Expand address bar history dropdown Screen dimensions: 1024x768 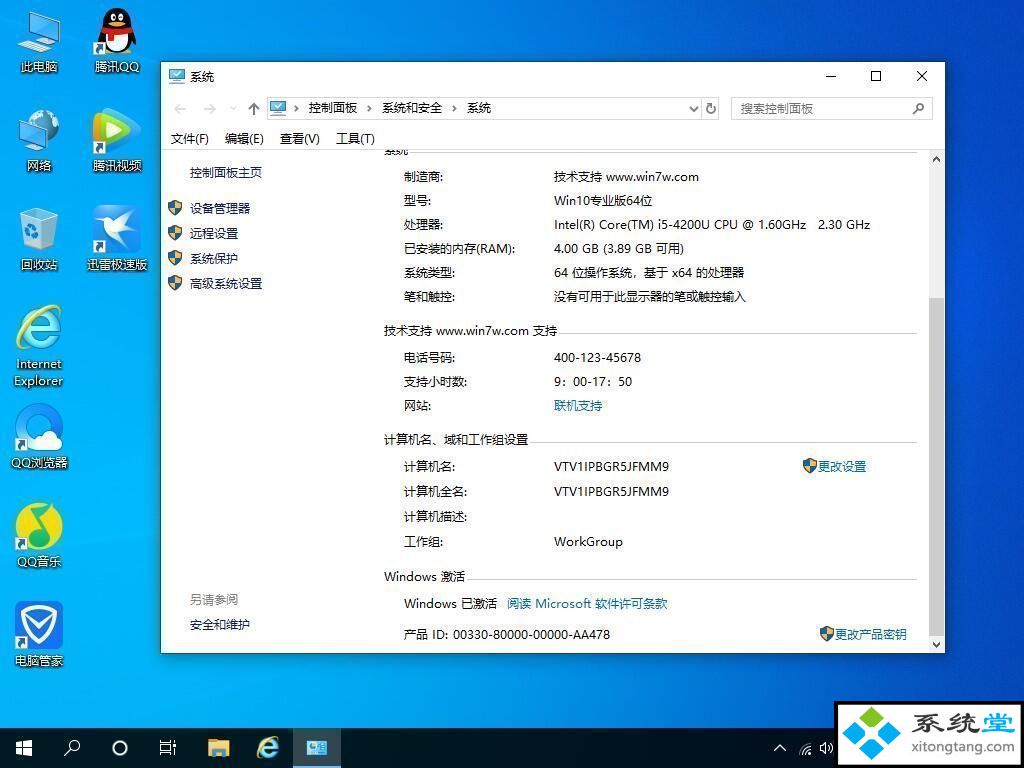694,109
